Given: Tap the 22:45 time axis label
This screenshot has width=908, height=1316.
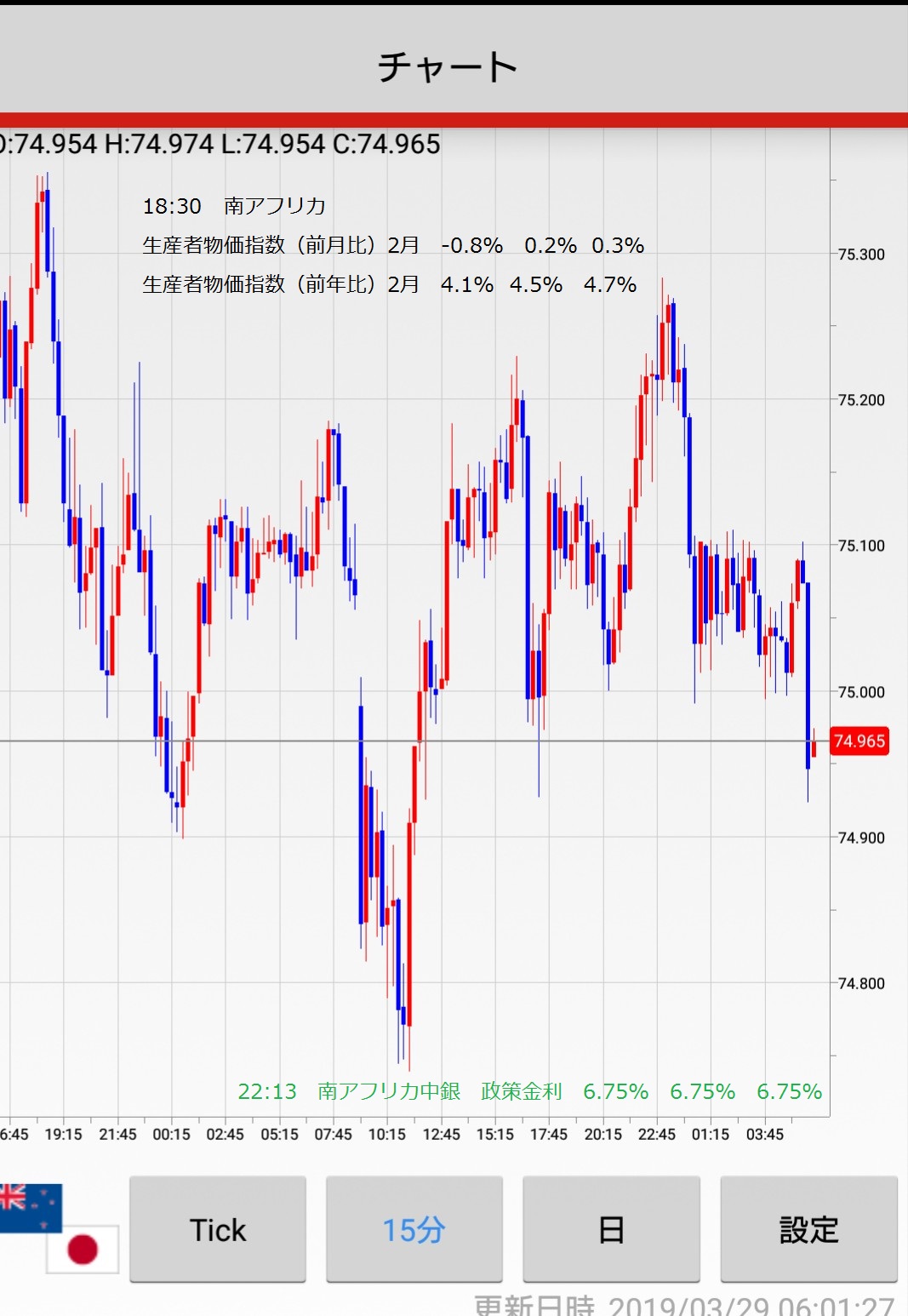Looking at the screenshot, I should pyautogui.click(x=656, y=1135).
